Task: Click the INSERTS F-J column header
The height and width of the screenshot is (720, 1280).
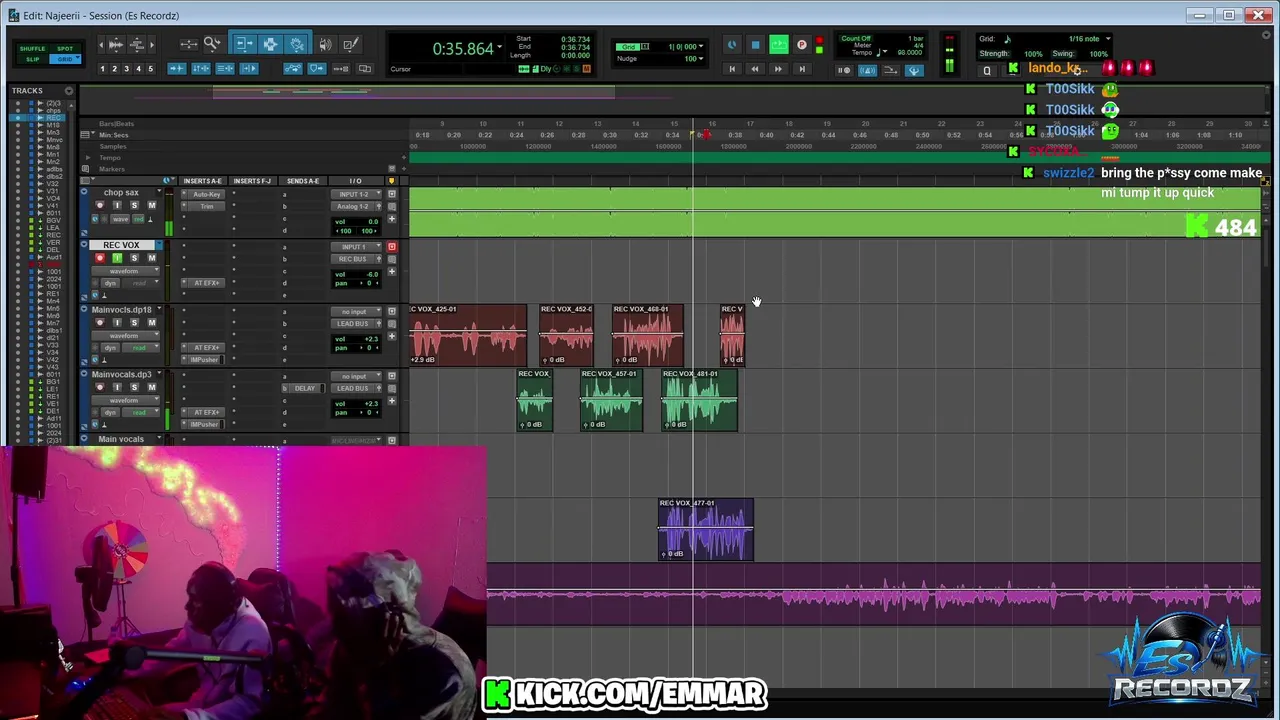Action: click(x=252, y=181)
